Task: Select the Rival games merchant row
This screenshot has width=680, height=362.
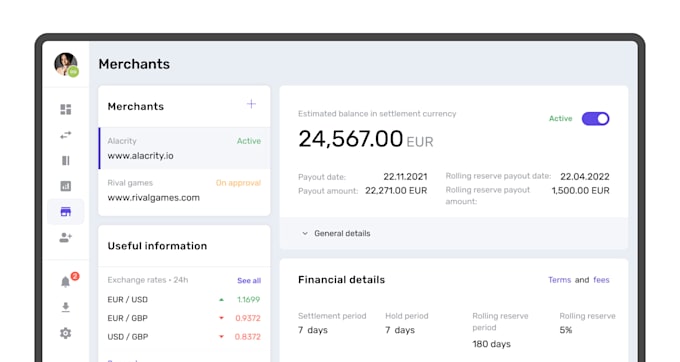Action: (x=184, y=190)
